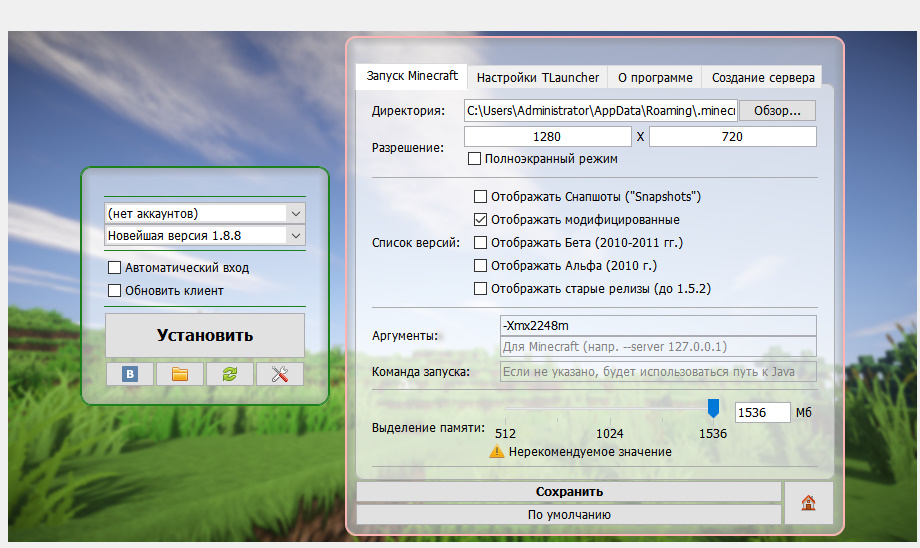Expand the (нет аккаунтов) account dropdown
Image resolution: width=920 pixels, height=548 pixels.
click(296, 214)
